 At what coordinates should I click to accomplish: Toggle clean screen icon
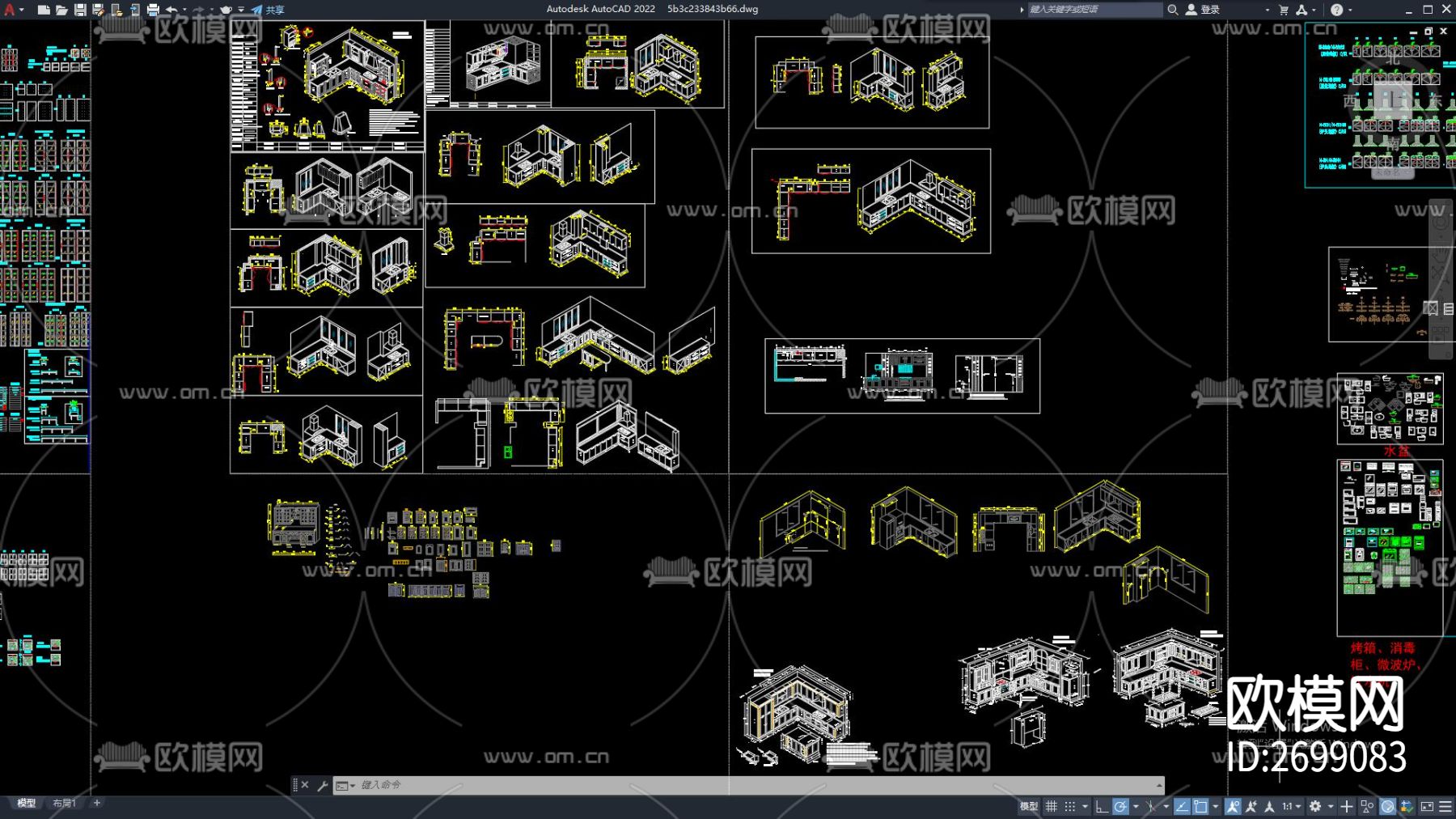click(1427, 806)
